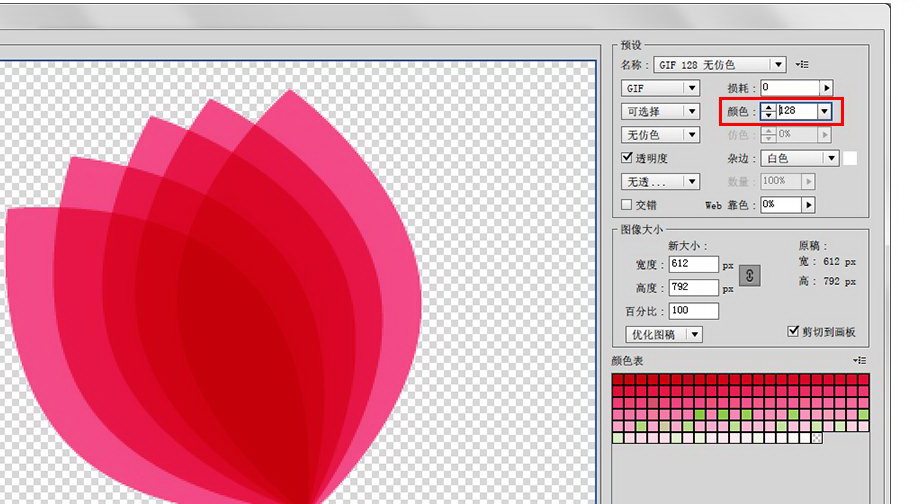Click the 宽度 width input field
Viewport: 920px width, 504px height.
693,264
